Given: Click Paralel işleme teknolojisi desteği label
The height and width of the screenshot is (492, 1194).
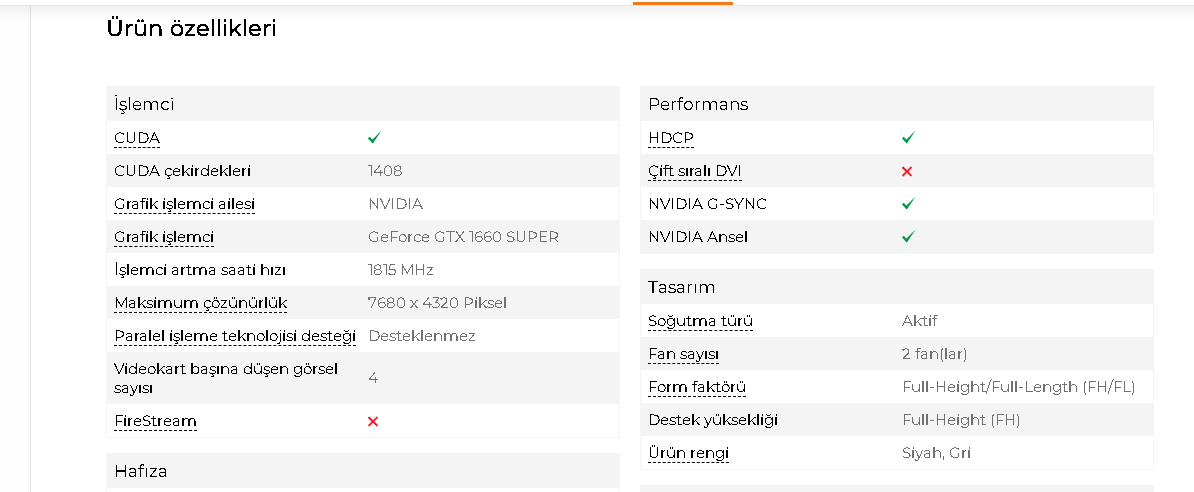Looking at the screenshot, I should coord(235,336).
